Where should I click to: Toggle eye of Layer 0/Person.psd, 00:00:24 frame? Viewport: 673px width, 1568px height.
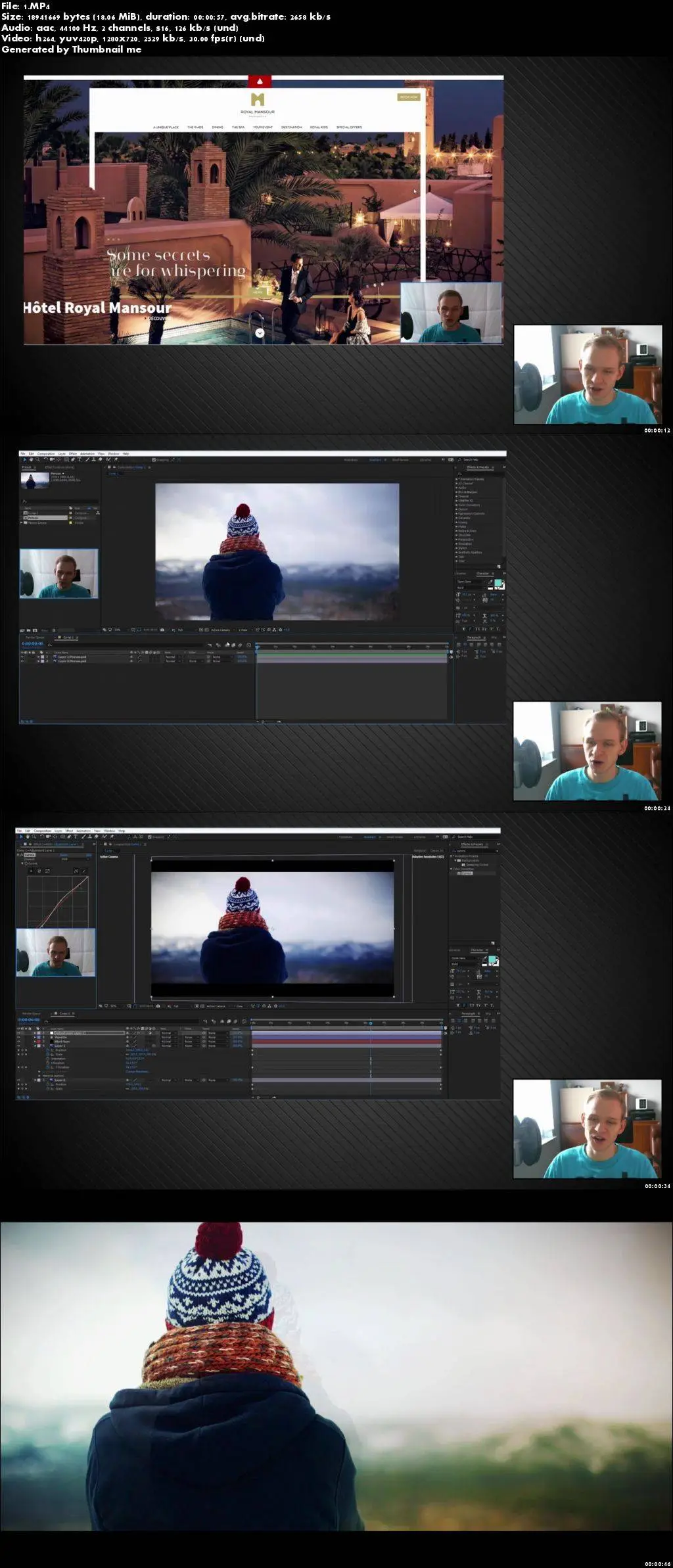point(22,660)
